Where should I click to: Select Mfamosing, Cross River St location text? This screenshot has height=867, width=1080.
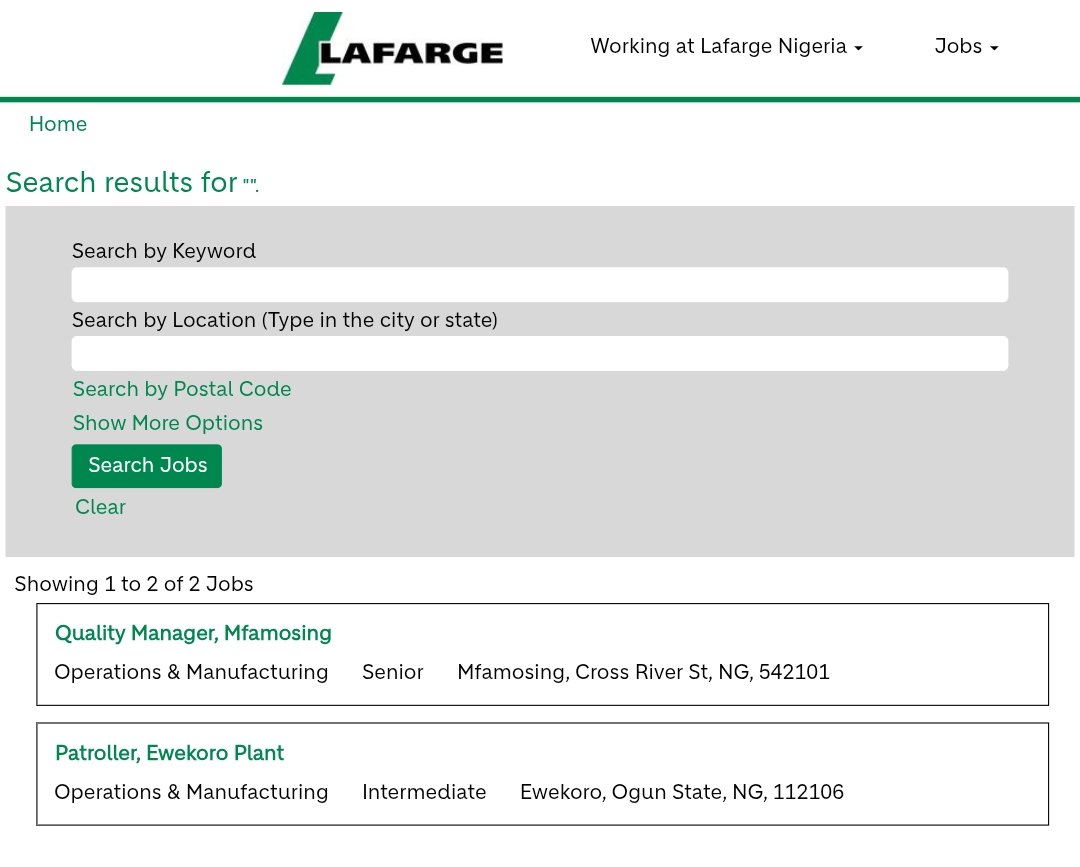pyautogui.click(x=643, y=672)
